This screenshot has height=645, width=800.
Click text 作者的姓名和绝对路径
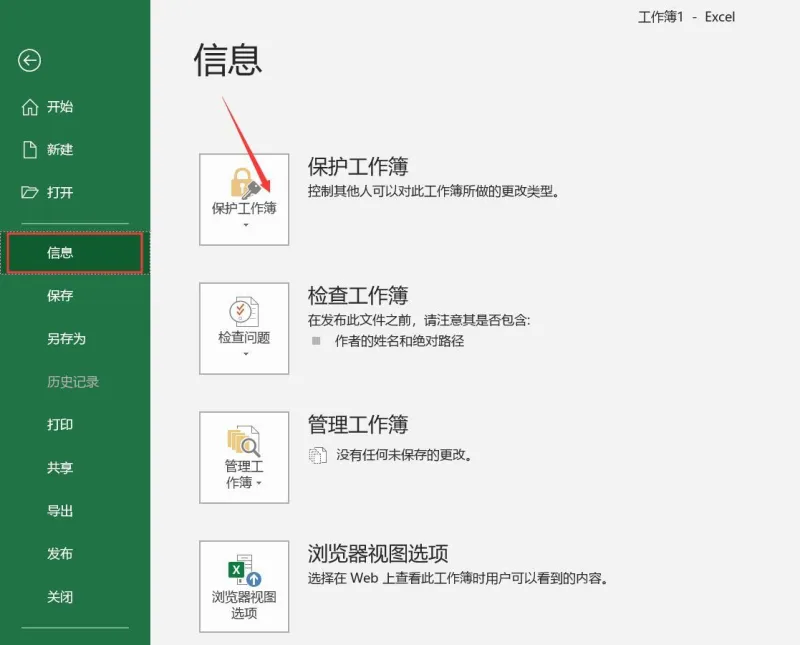[399, 341]
